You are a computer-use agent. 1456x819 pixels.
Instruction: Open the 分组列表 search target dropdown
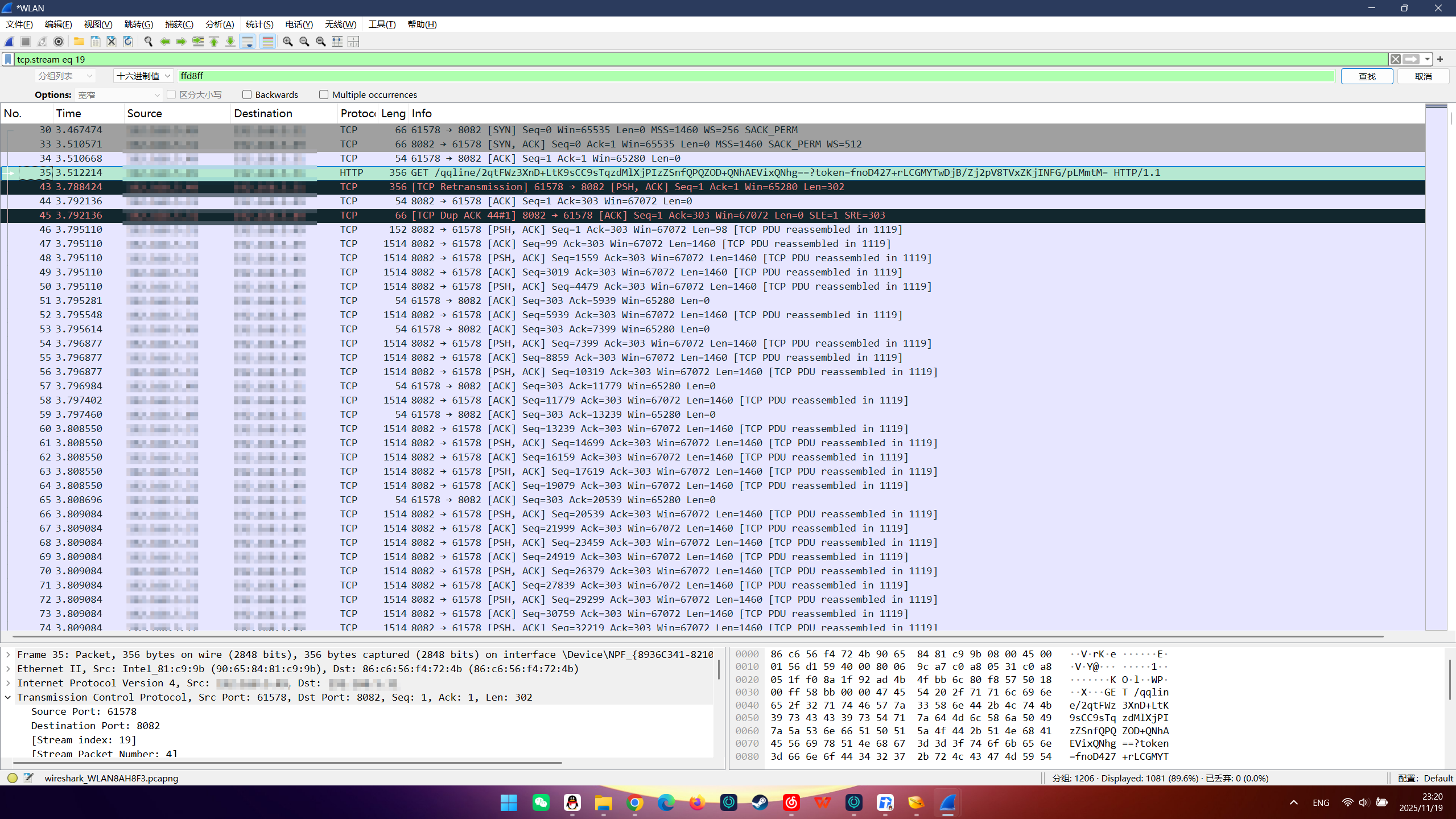(64, 75)
